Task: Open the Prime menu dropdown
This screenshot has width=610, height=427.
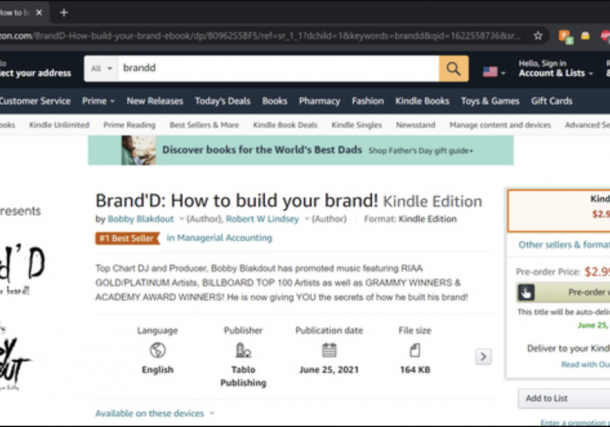Action: [98, 101]
